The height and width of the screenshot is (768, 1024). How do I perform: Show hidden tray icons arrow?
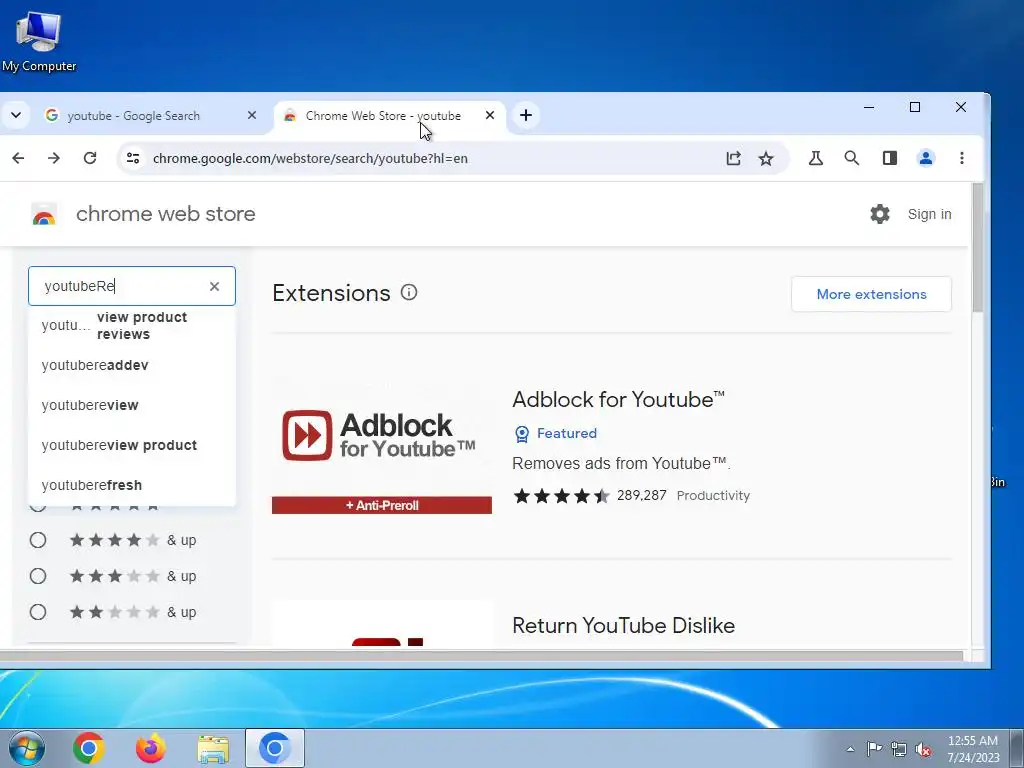[850, 749]
